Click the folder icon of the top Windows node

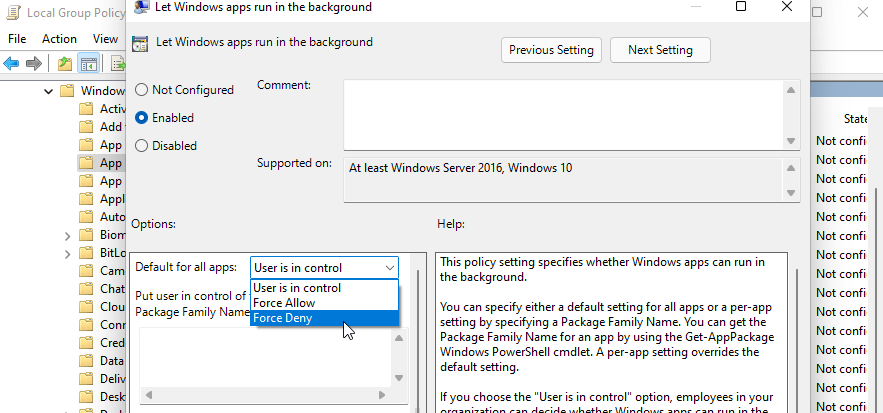(x=67, y=91)
